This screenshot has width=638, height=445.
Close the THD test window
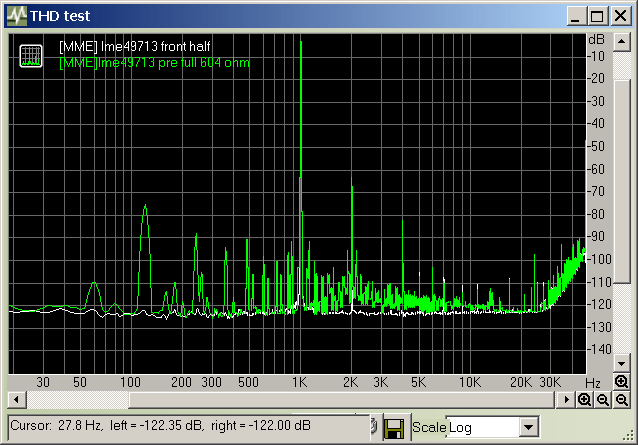(621, 16)
